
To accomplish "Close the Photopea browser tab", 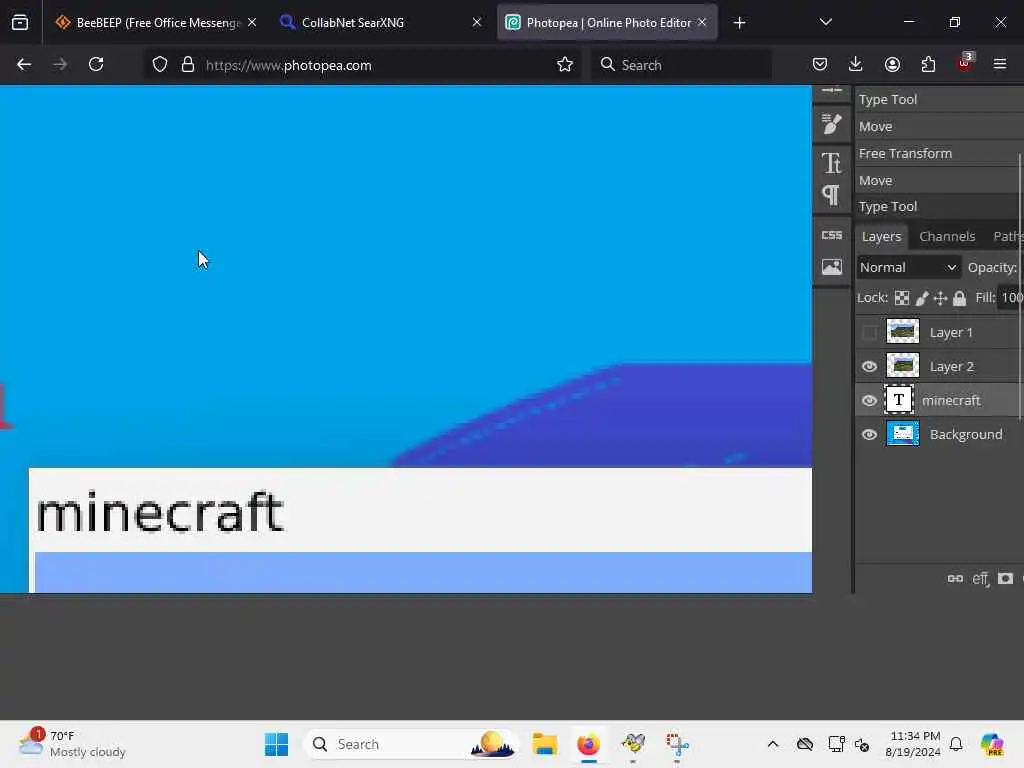I will (702, 22).
